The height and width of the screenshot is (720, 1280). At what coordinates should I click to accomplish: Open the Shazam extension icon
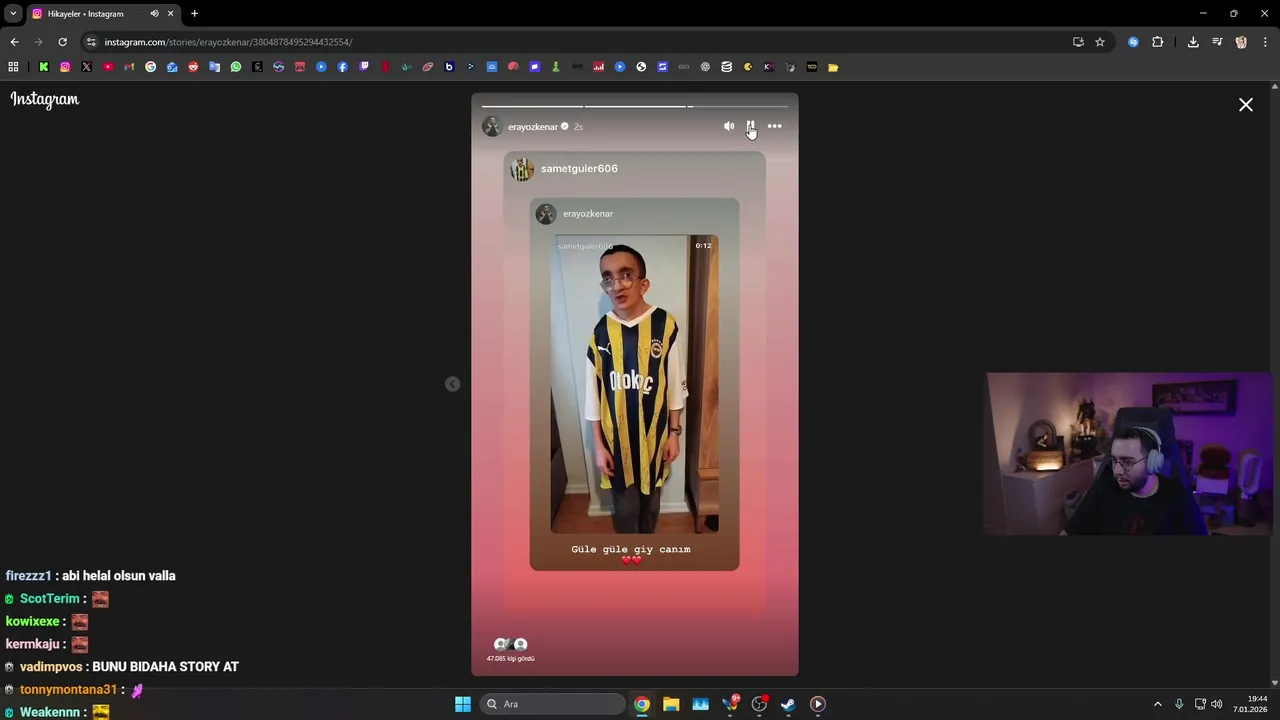click(x=1133, y=42)
